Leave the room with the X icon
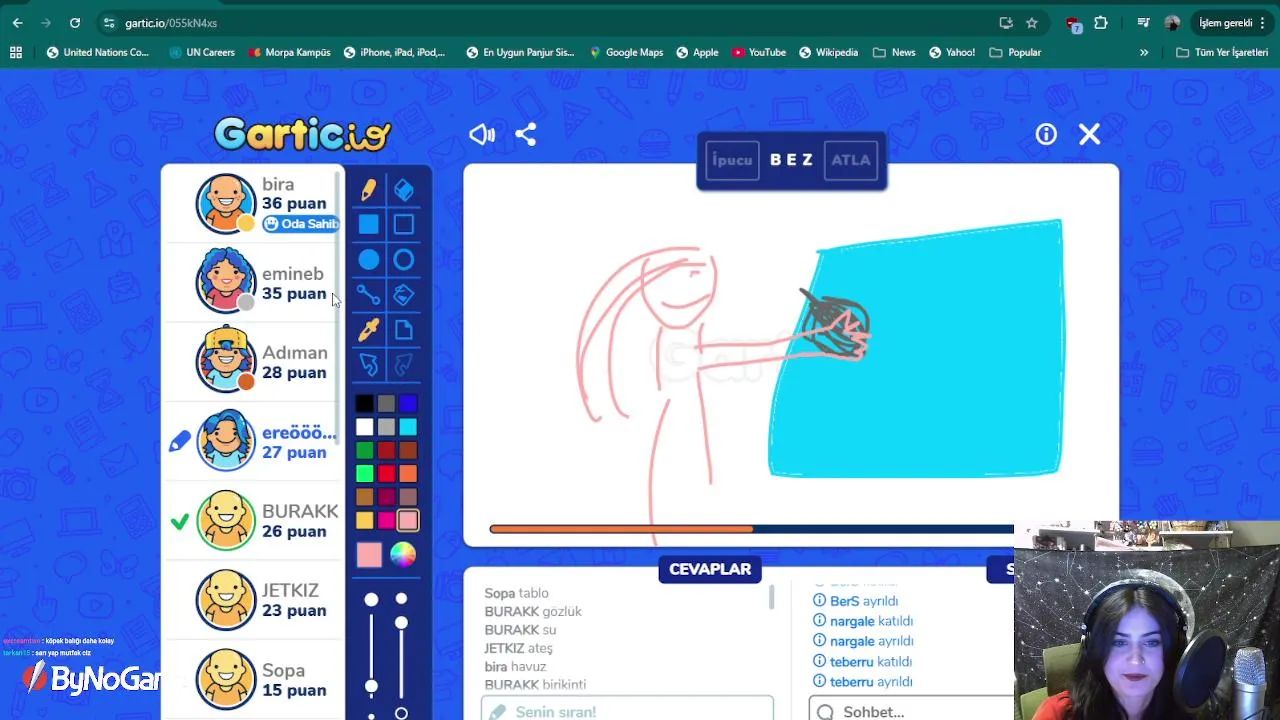Screen dimensions: 1280x720 (x=1089, y=134)
